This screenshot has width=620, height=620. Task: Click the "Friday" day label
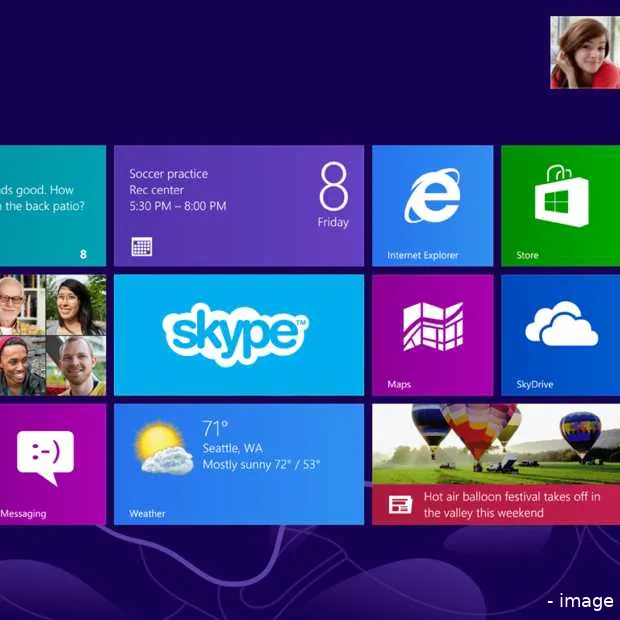[333, 222]
